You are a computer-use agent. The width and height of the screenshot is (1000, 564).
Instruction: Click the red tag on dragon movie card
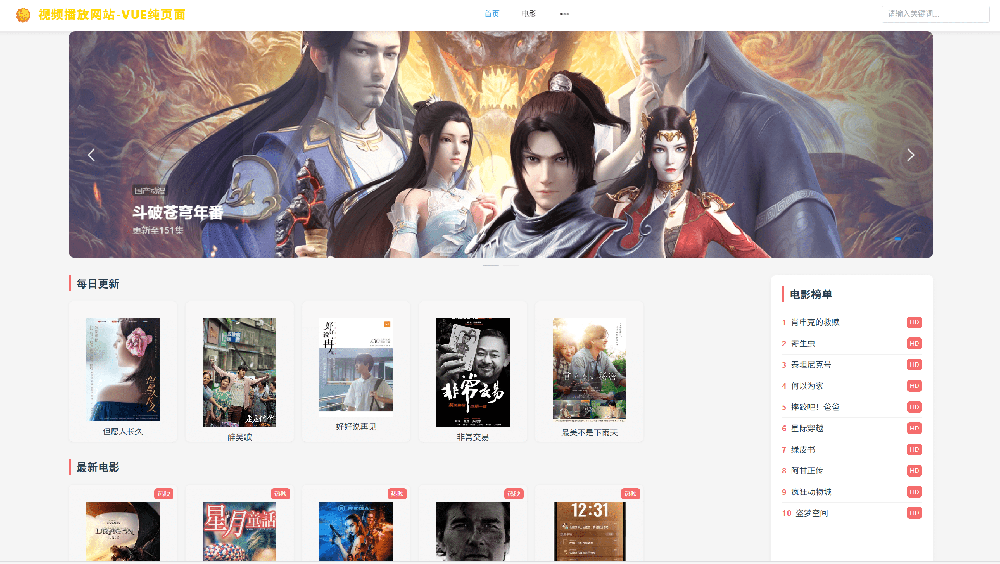164,493
